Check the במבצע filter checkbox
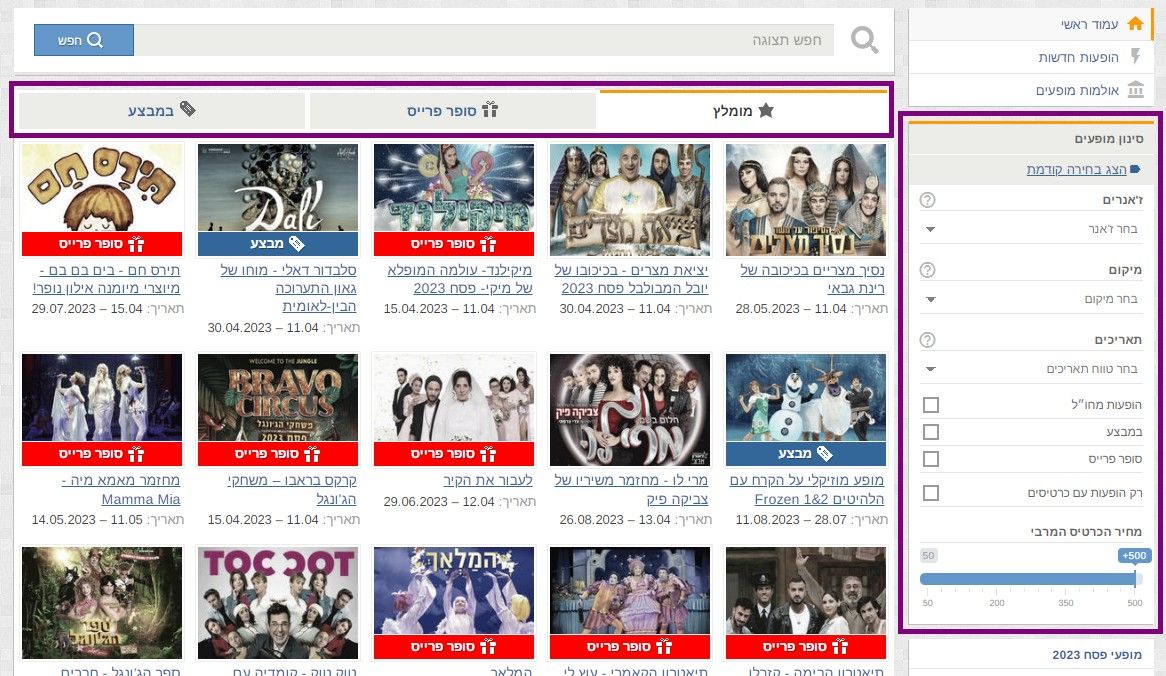Screen dimensions: 1166x676 [x=931, y=432]
